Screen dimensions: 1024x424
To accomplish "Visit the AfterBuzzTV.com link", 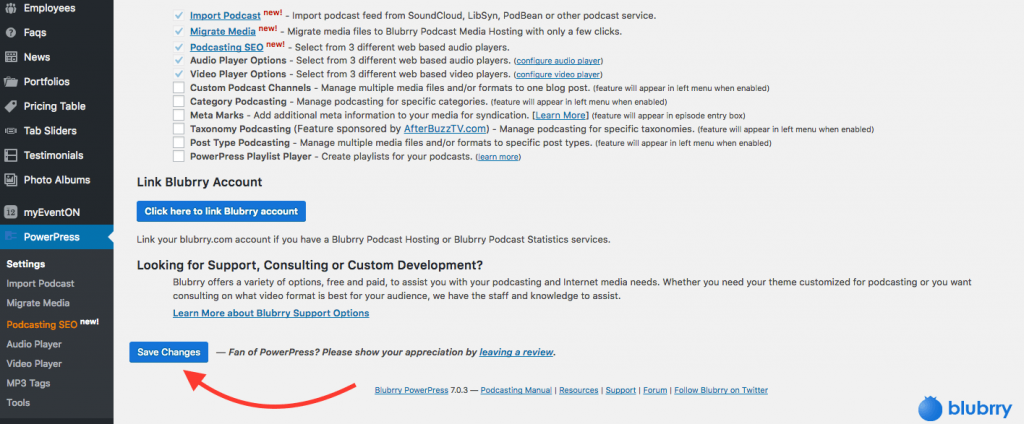I will [445, 129].
